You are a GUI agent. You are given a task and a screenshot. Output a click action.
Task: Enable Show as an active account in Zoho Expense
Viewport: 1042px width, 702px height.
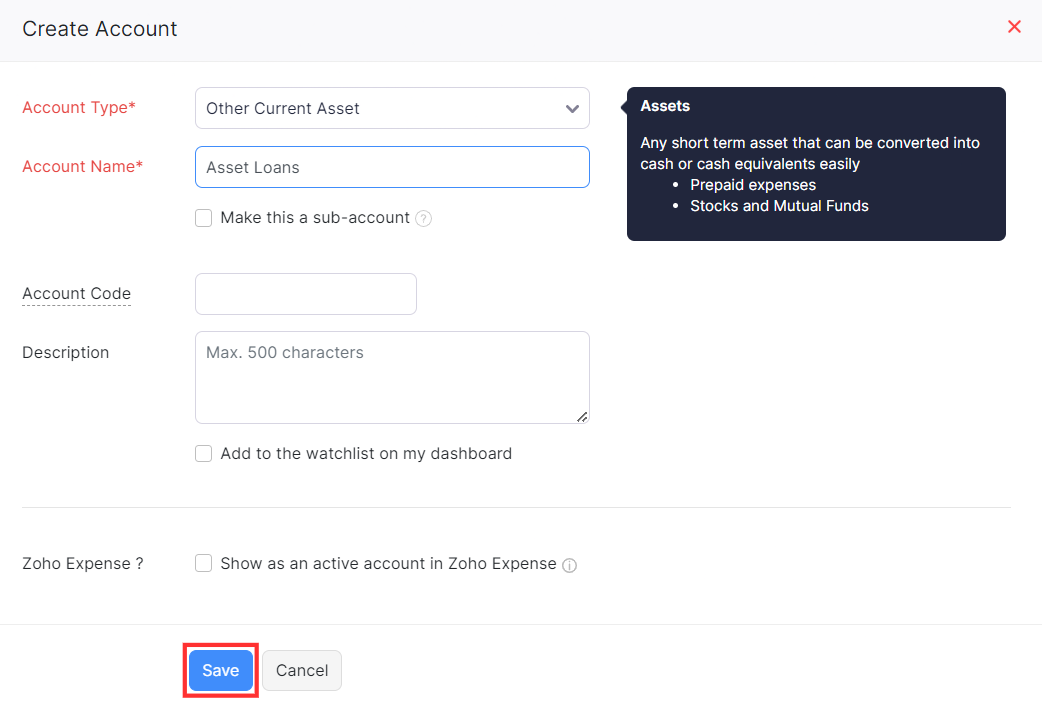203,563
